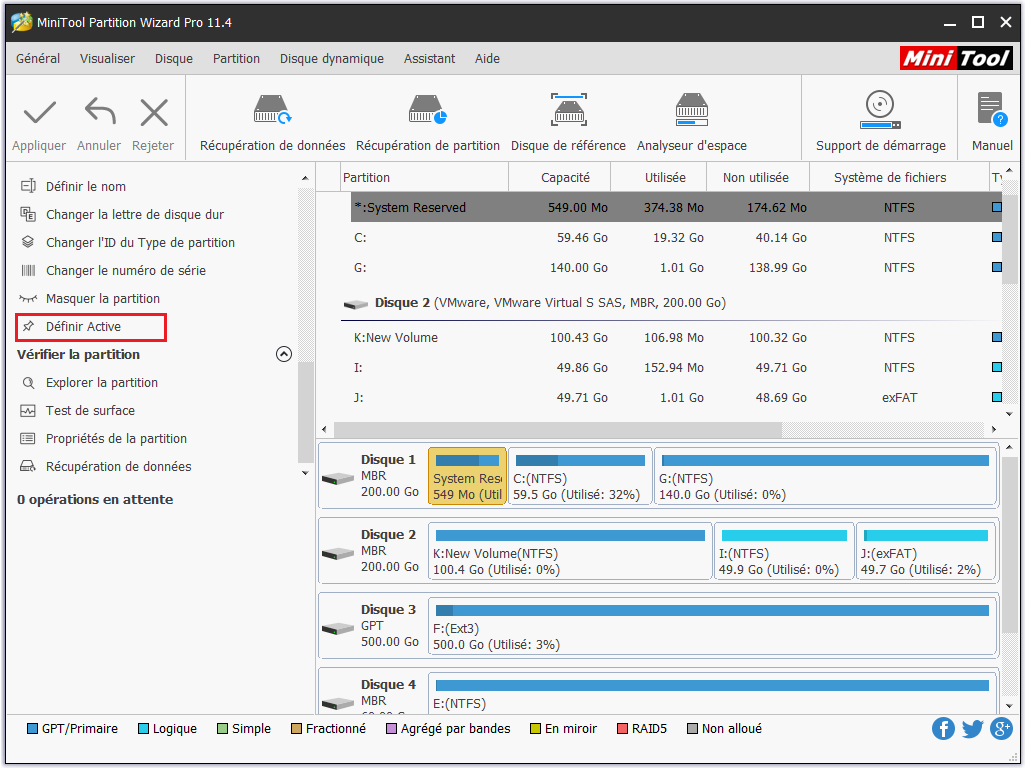Open the Disque menu
Viewport: 1025px width, 768px height.
tap(174, 59)
